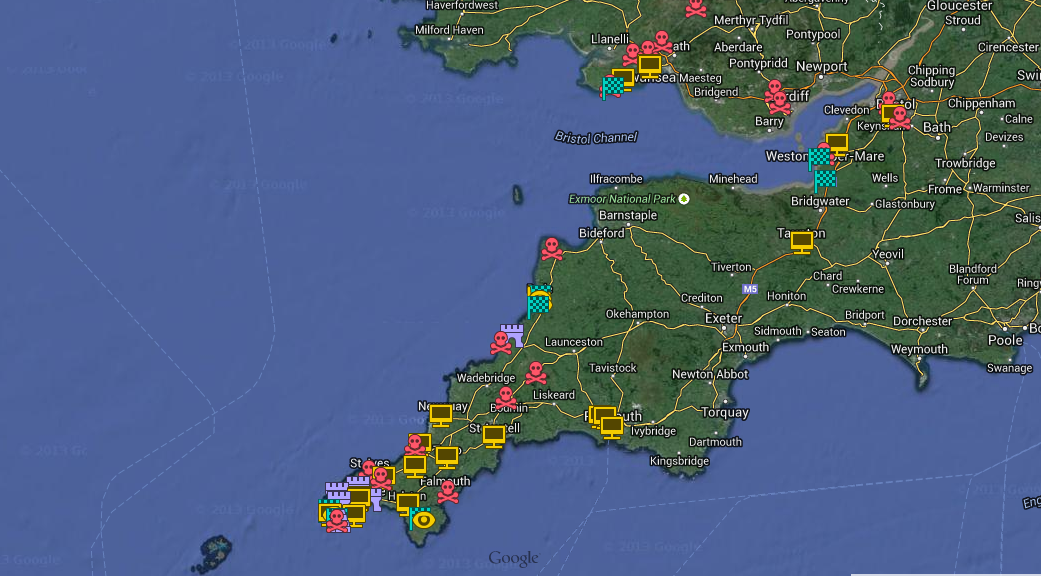Select the yellow eye marker on the Lizard peninsula

pos(424,519)
